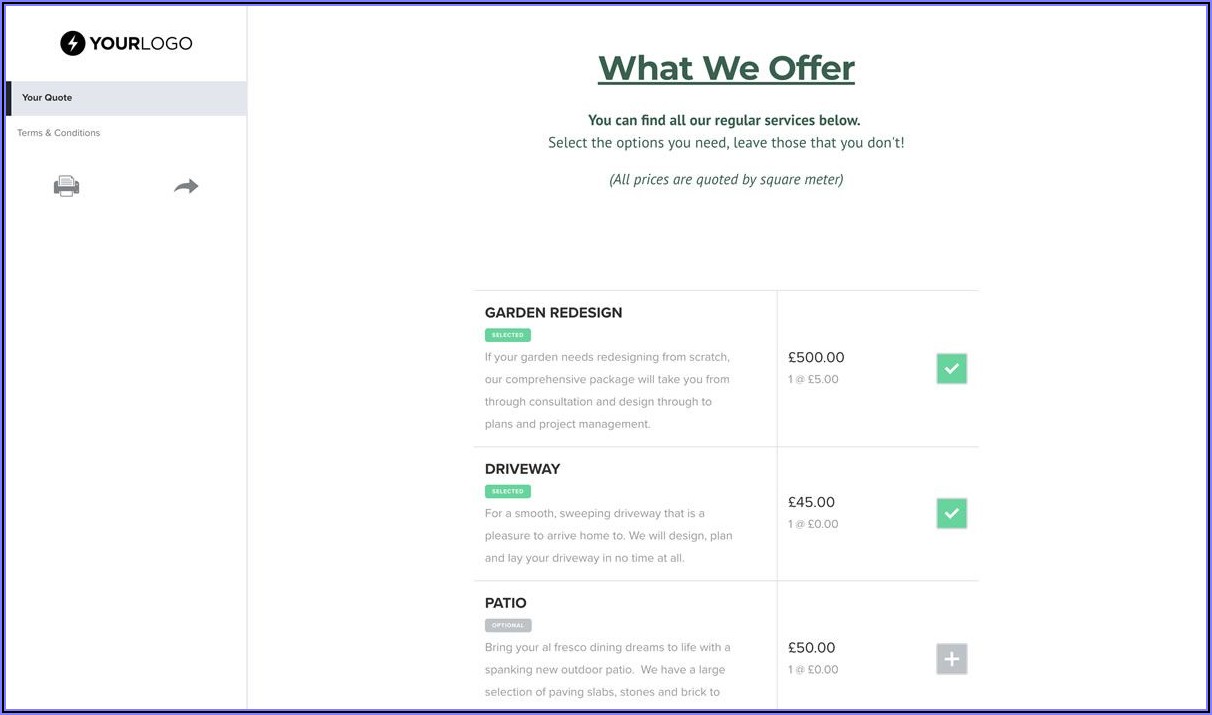The width and height of the screenshot is (1212, 715).
Task: Click the £500.00 Garden Redesign price
Action: tap(816, 357)
